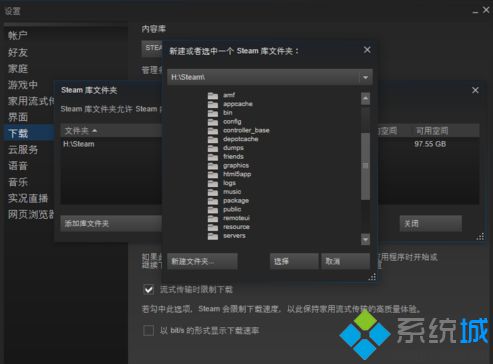
Task: Open 音乐 settings section
Action: [x=18, y=182]
